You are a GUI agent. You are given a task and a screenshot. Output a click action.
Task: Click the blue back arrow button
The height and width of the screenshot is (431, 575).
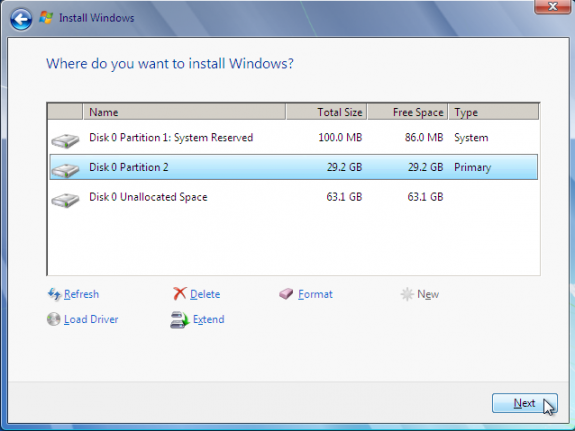point(21,19)
